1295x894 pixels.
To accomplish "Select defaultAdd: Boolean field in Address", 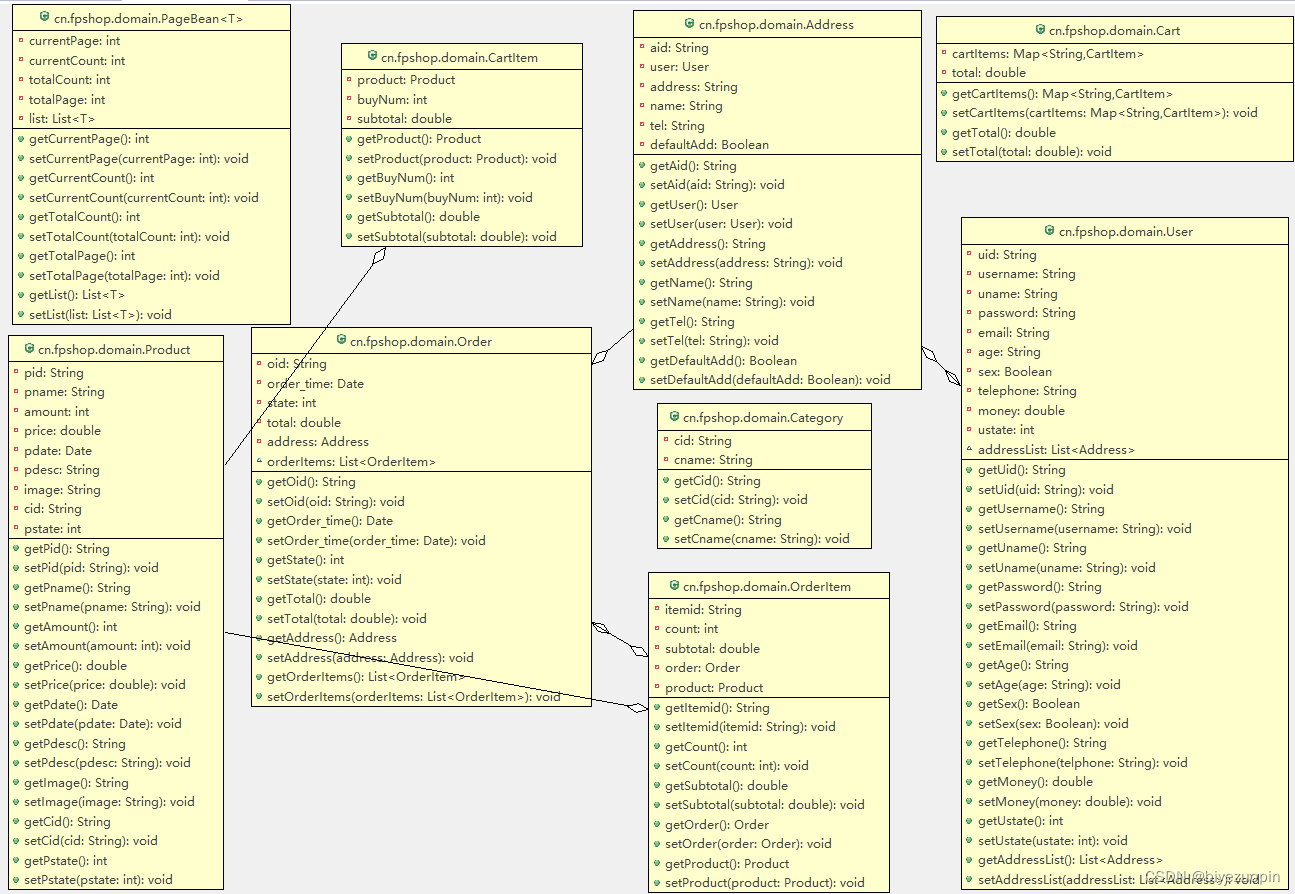I will coord(709,144).
